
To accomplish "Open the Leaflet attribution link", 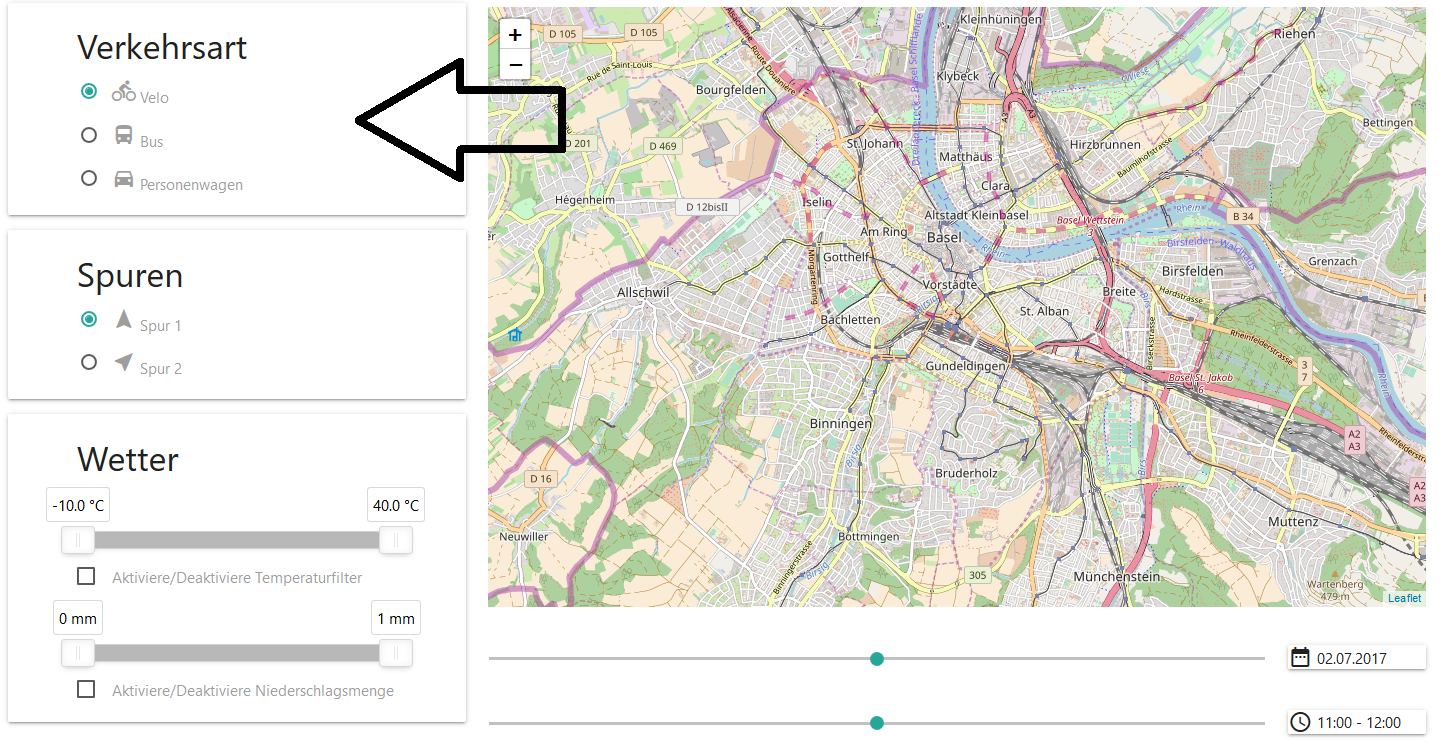I will coord(1404,598).
